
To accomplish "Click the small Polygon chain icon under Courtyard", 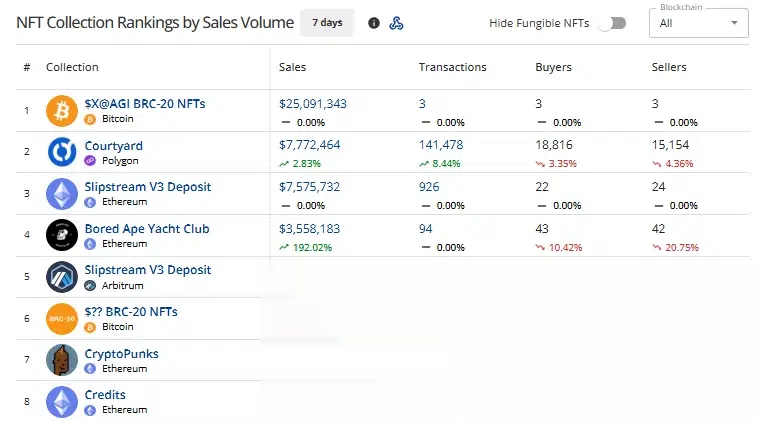I will click(x=90, y=161).
